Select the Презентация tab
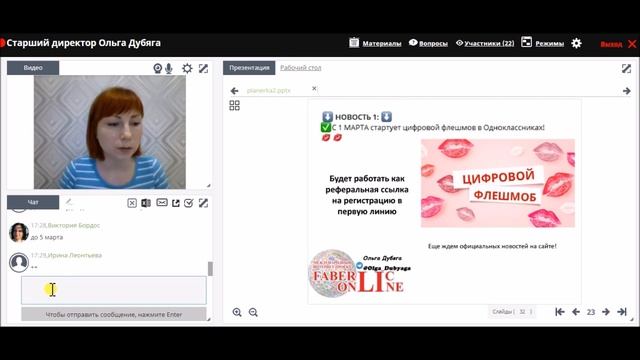The height and width of the screenshot is (360, 640). (249, 68)
